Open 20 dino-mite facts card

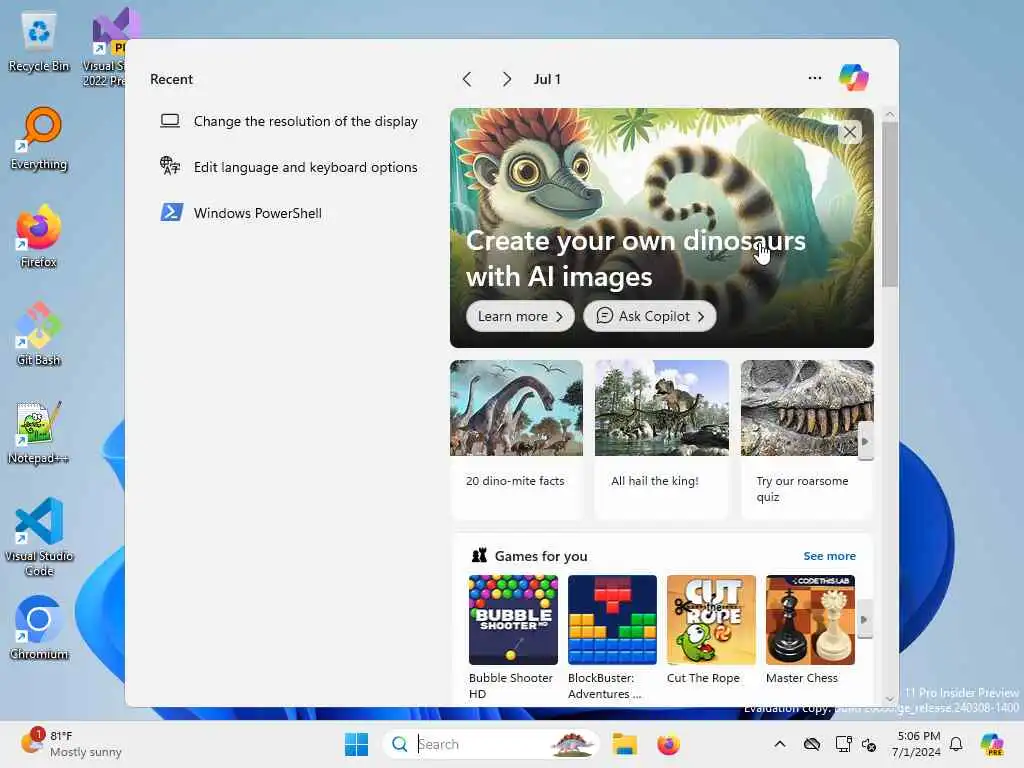[x=516, y=439]
